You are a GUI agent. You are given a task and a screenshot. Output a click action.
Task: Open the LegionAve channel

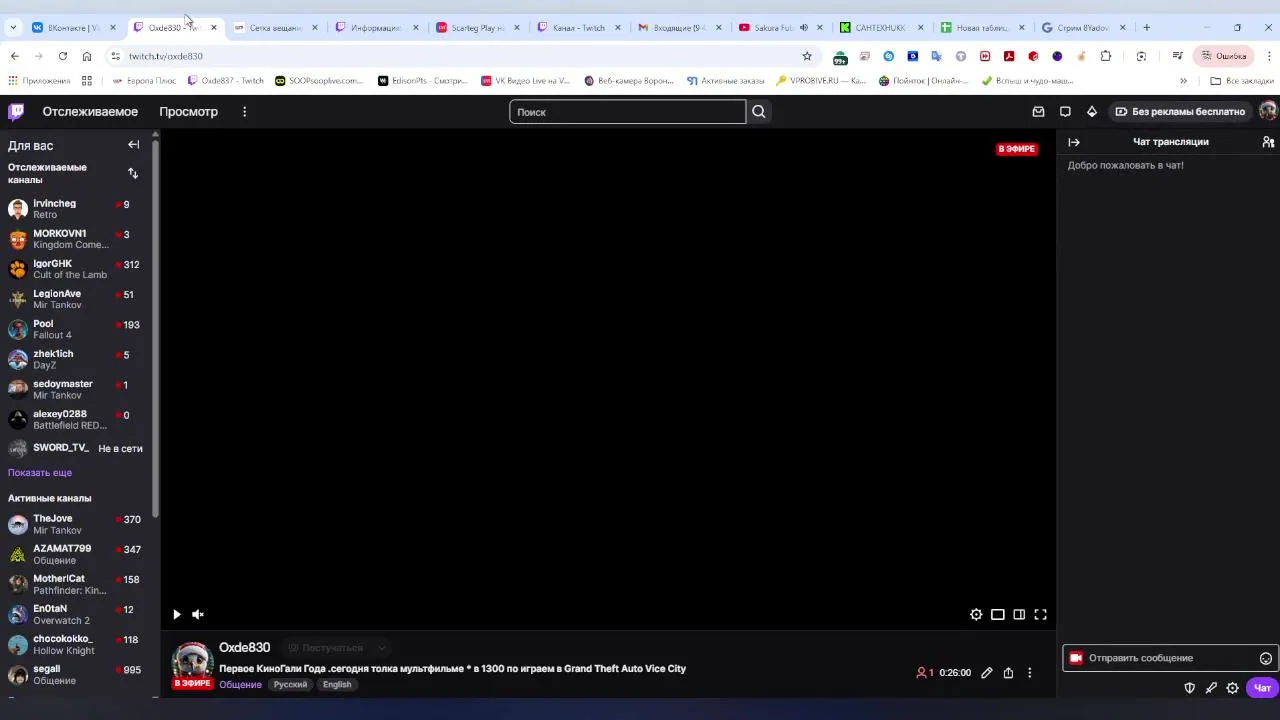tap(75, 299)
